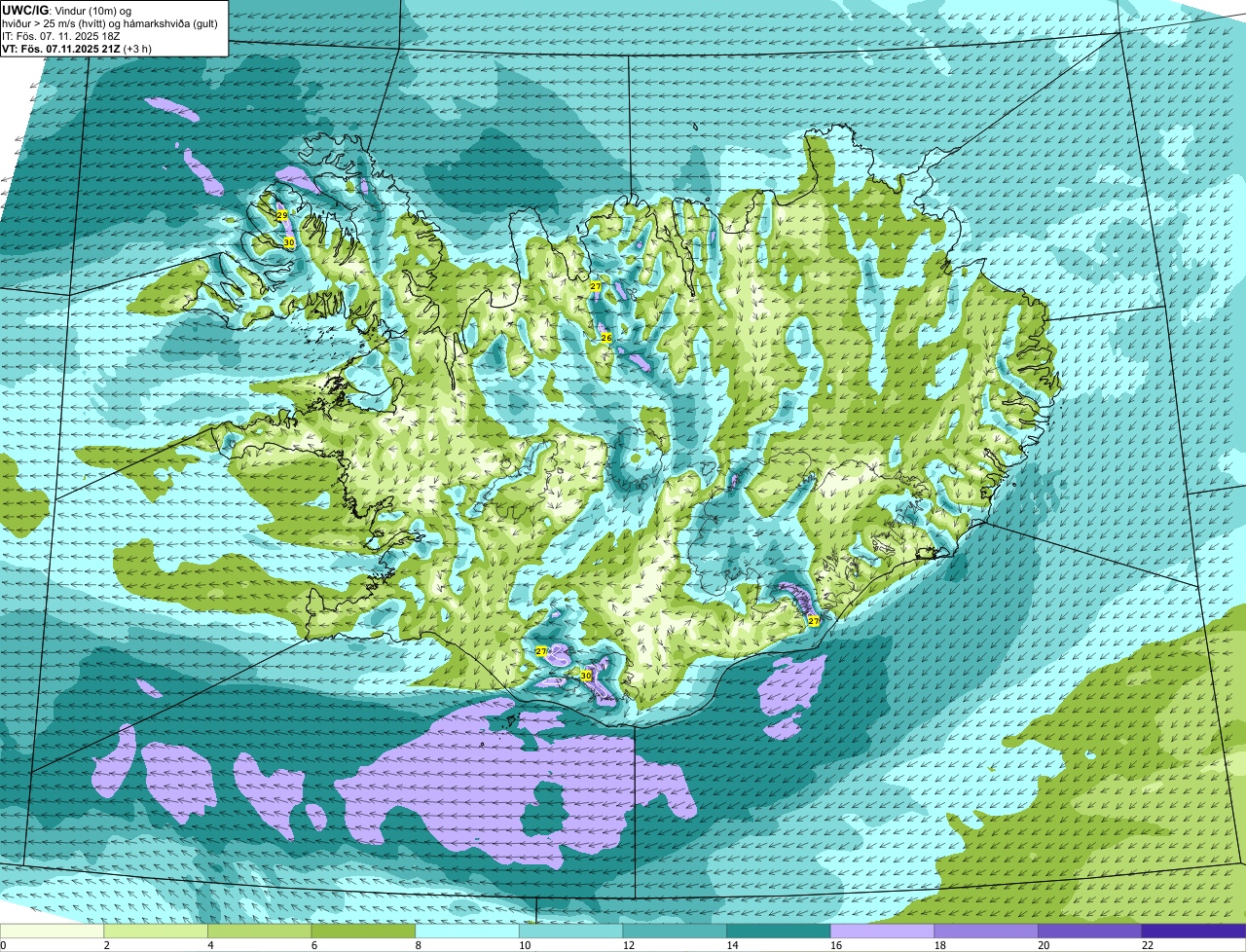Select the pale cream 0–2 m/s color swatch
Screen dimensions: 1246x952
52,932
